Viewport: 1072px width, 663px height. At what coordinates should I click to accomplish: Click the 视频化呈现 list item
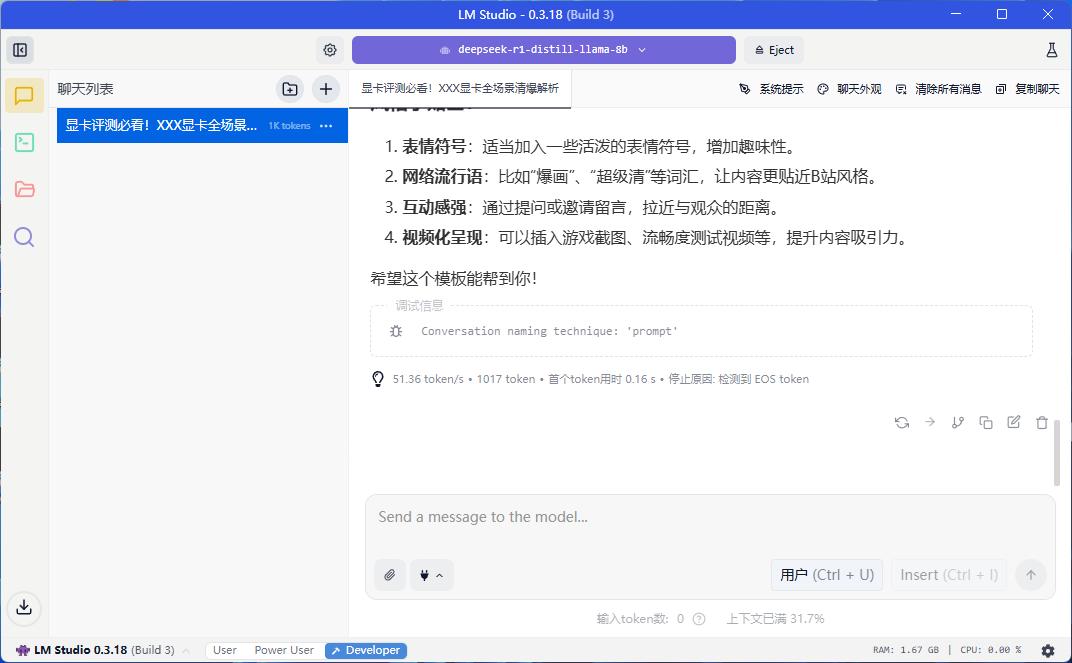(645, 238)
